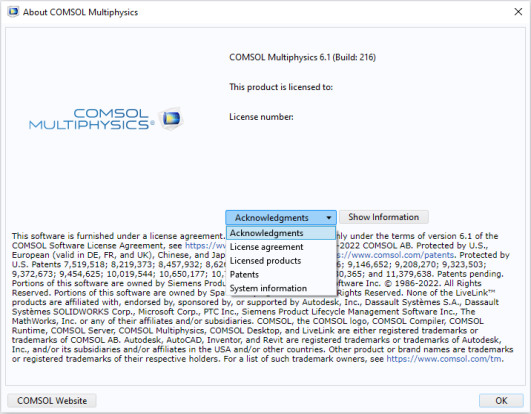Open the www.comsol.com/patents link

click(395, 255)
